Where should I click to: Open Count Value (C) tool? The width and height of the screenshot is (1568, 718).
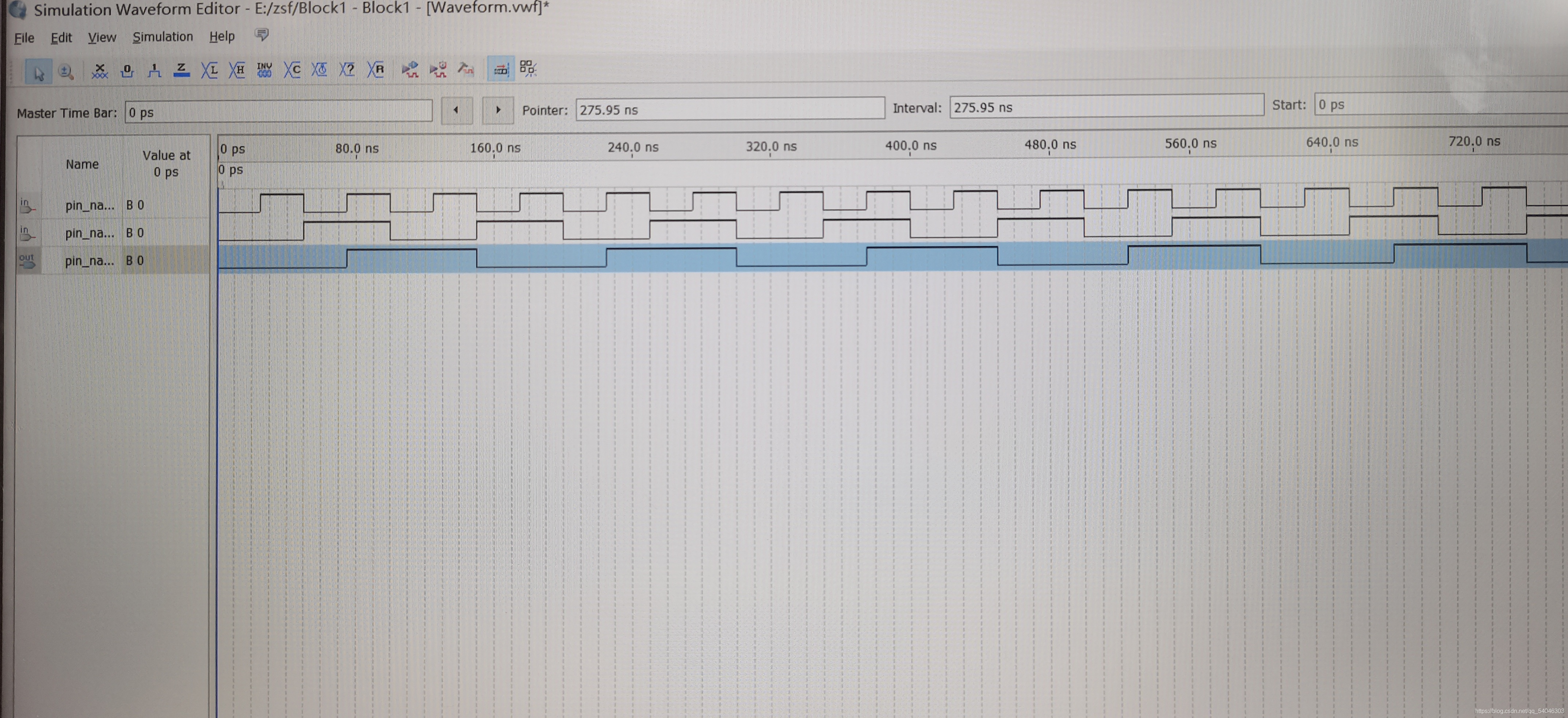[x=292, y=69]
